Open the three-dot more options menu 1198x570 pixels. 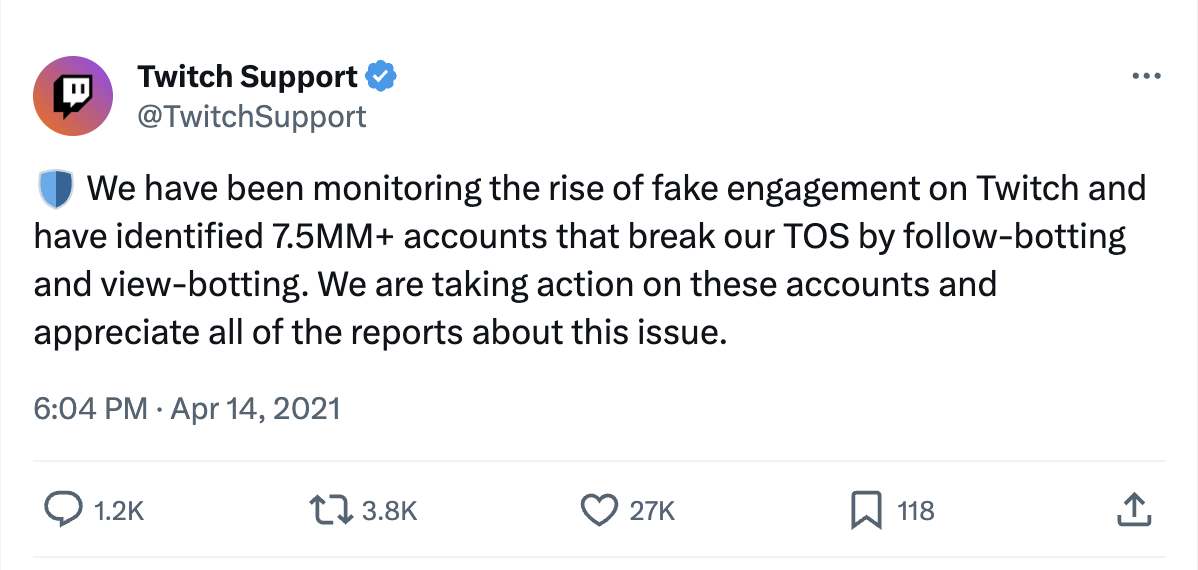pos(1144,77)
